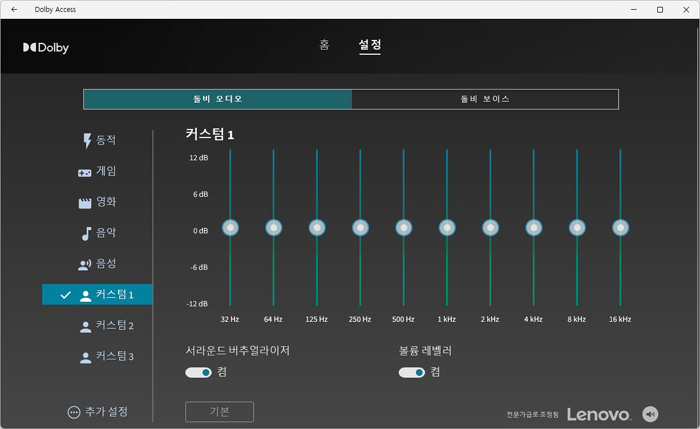The image size is (700, 429).
Task: Click the -6 dB scale label
Action: [199, 267]
